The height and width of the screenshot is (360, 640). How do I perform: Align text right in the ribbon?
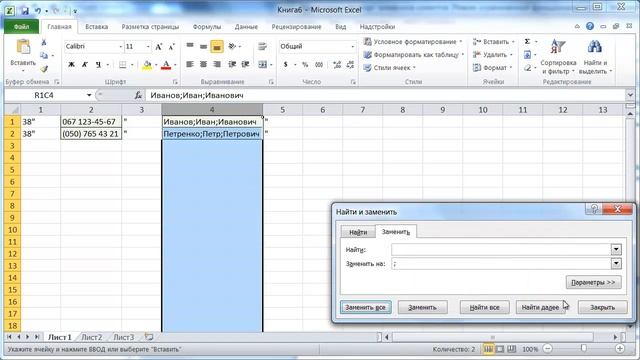point(217,64)
